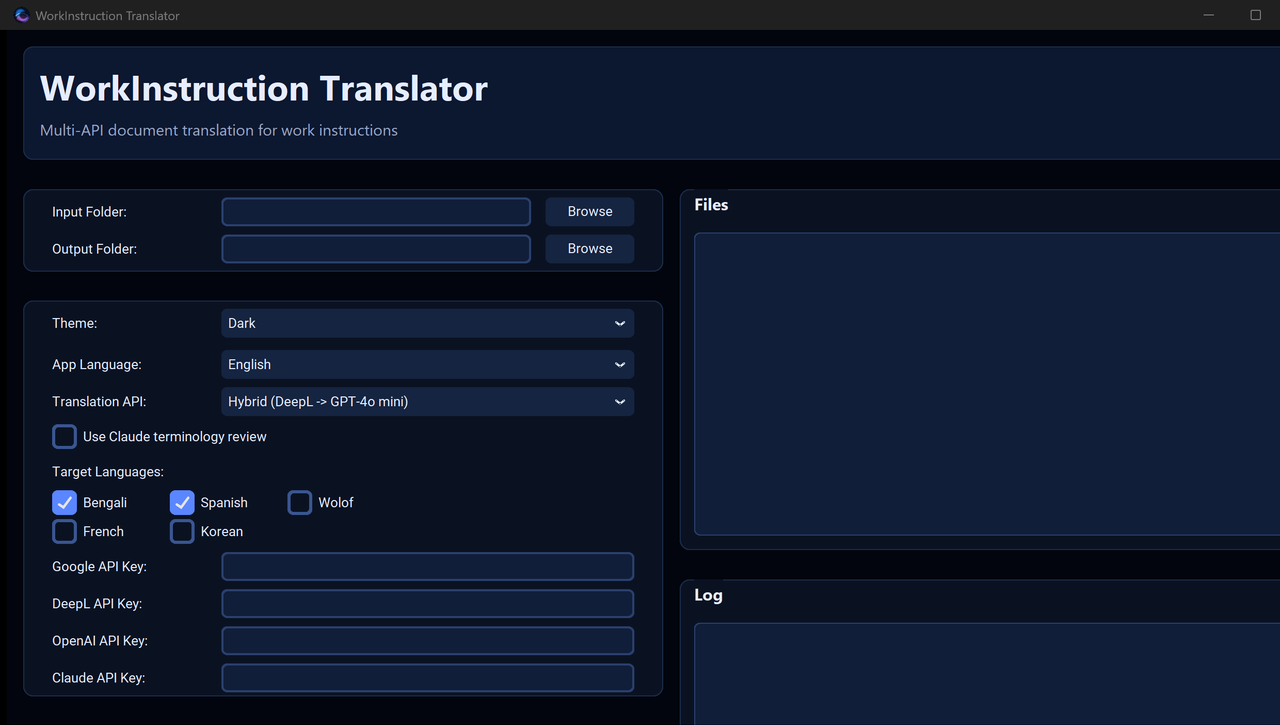The height and width of the screenshot is (725, 1280).
Task: Check the Korean target language
Action: click(x=182, y=532)
